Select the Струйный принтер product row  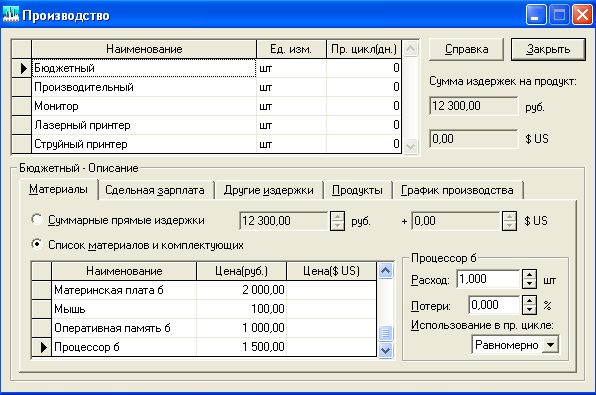(x=207, y=144)
